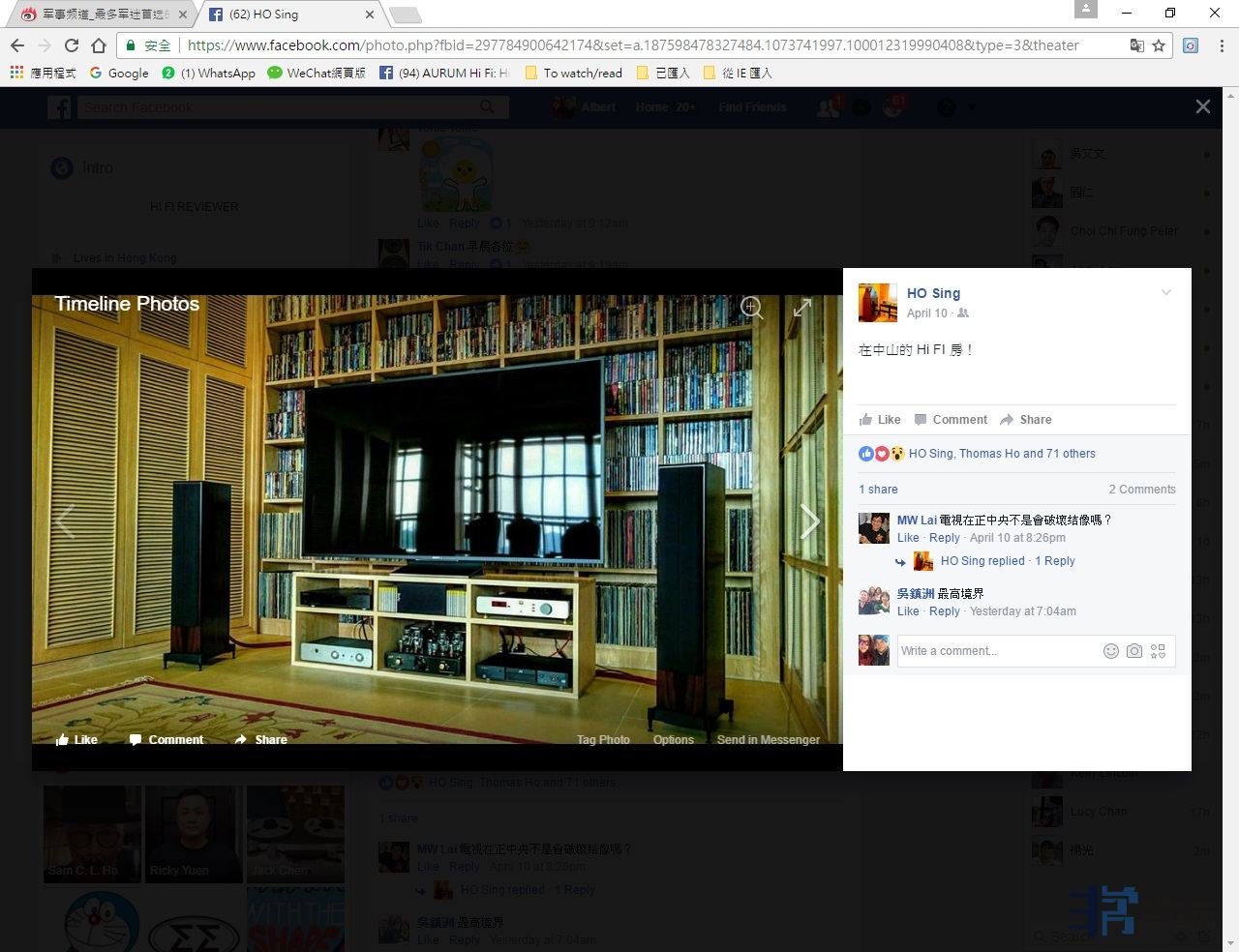Like the post in the right panel
The width and height of the screenshot is (1239, 952).
click(x=880, y=420)
